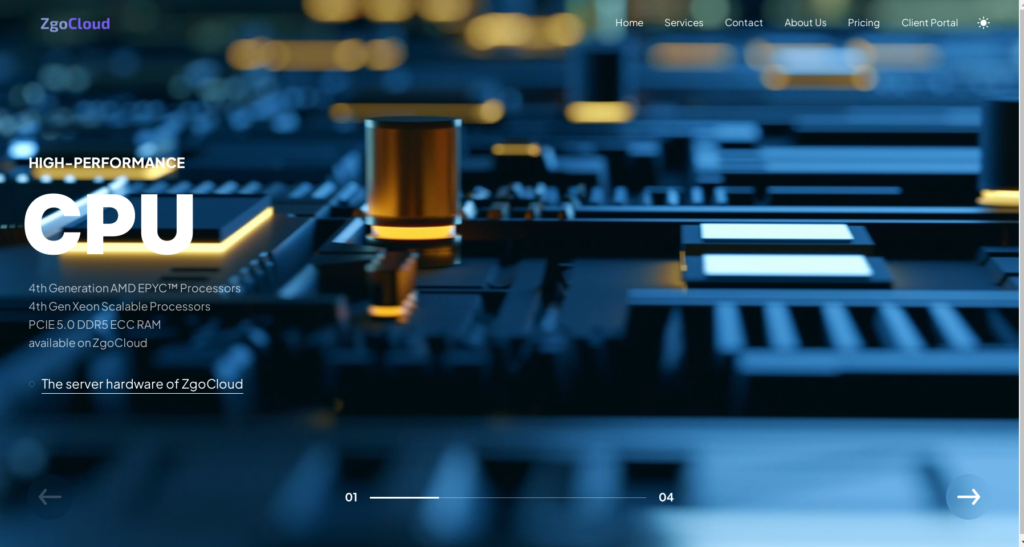1024x547 pixels.
Task: Click the PCIE 5.0 DDR5 ECC RAM line
Action: (x=94, y=324)
